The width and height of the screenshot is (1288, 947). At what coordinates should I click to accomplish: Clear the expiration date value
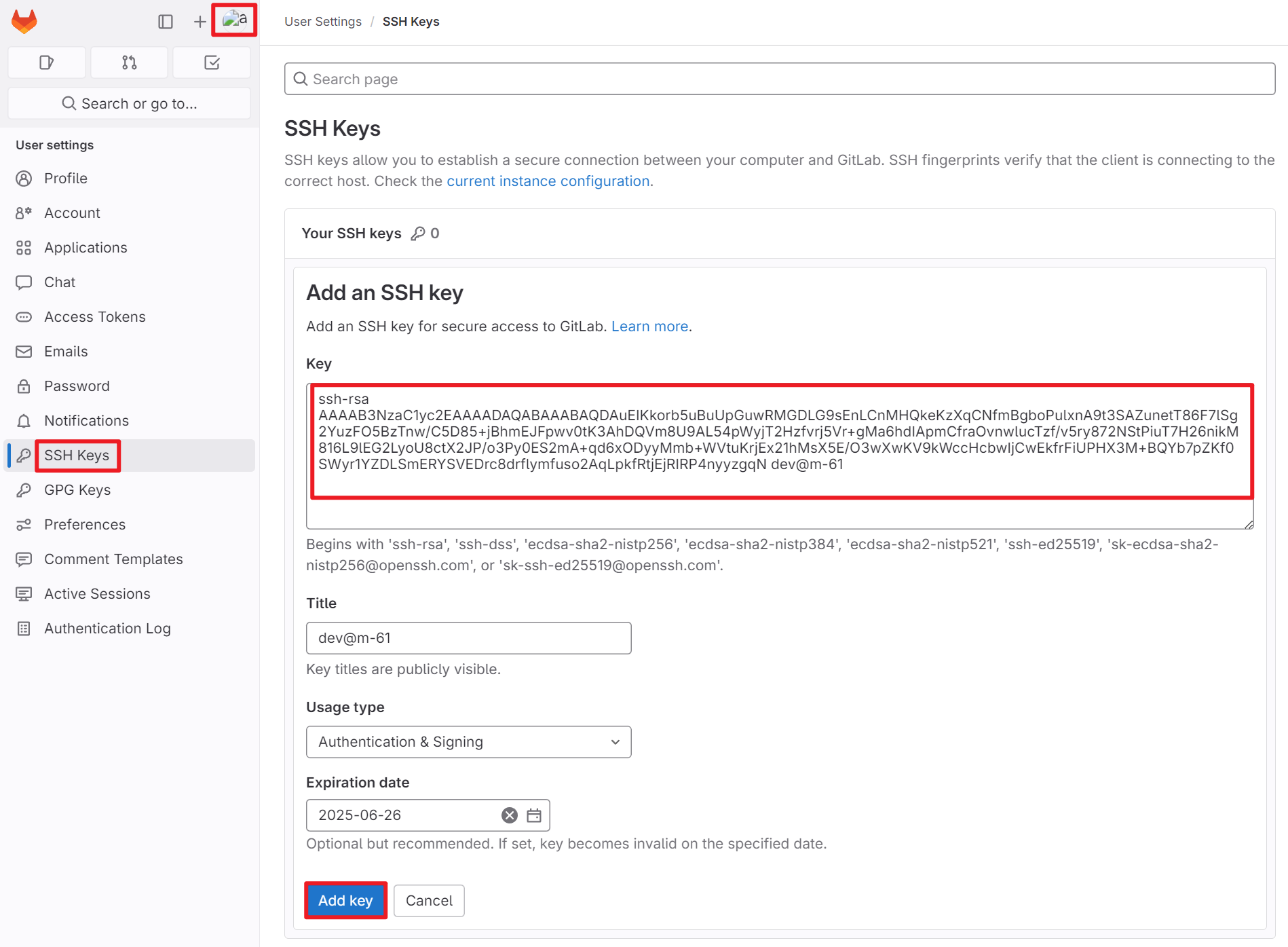click(x=510, y=815)
